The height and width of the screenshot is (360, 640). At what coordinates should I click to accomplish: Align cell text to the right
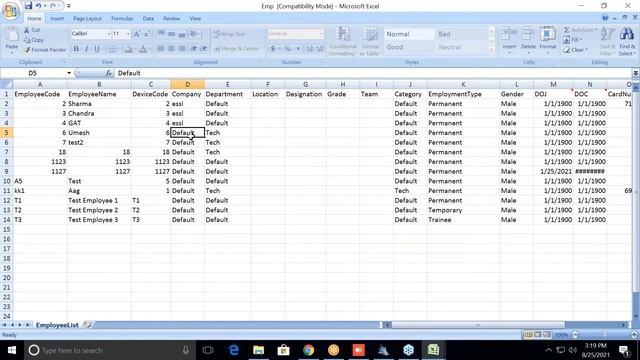tap(182, 49)
